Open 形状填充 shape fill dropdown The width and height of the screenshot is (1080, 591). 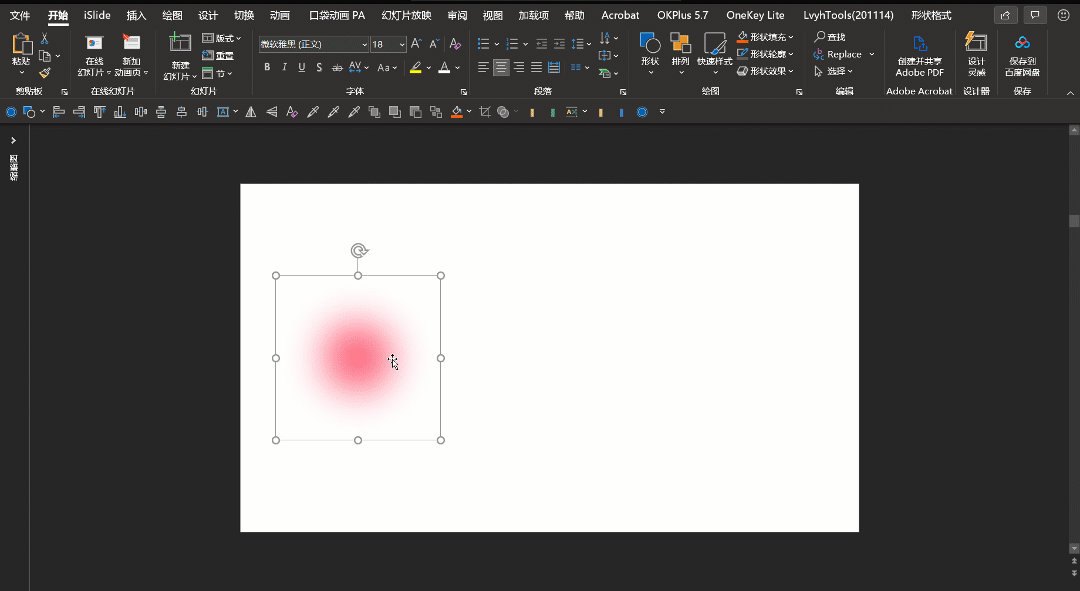click(x=765, y=37)
